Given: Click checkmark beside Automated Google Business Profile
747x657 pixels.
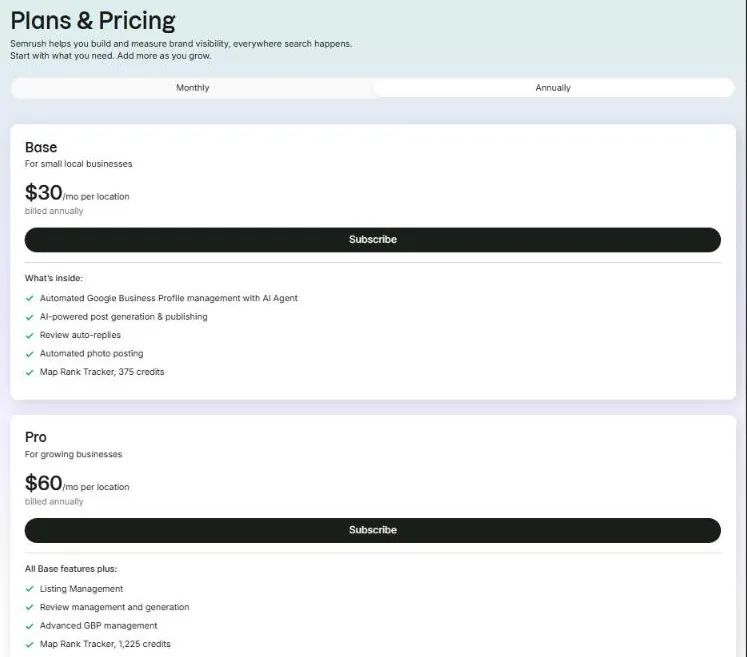Looking at the screenshot, I should 30,298.
